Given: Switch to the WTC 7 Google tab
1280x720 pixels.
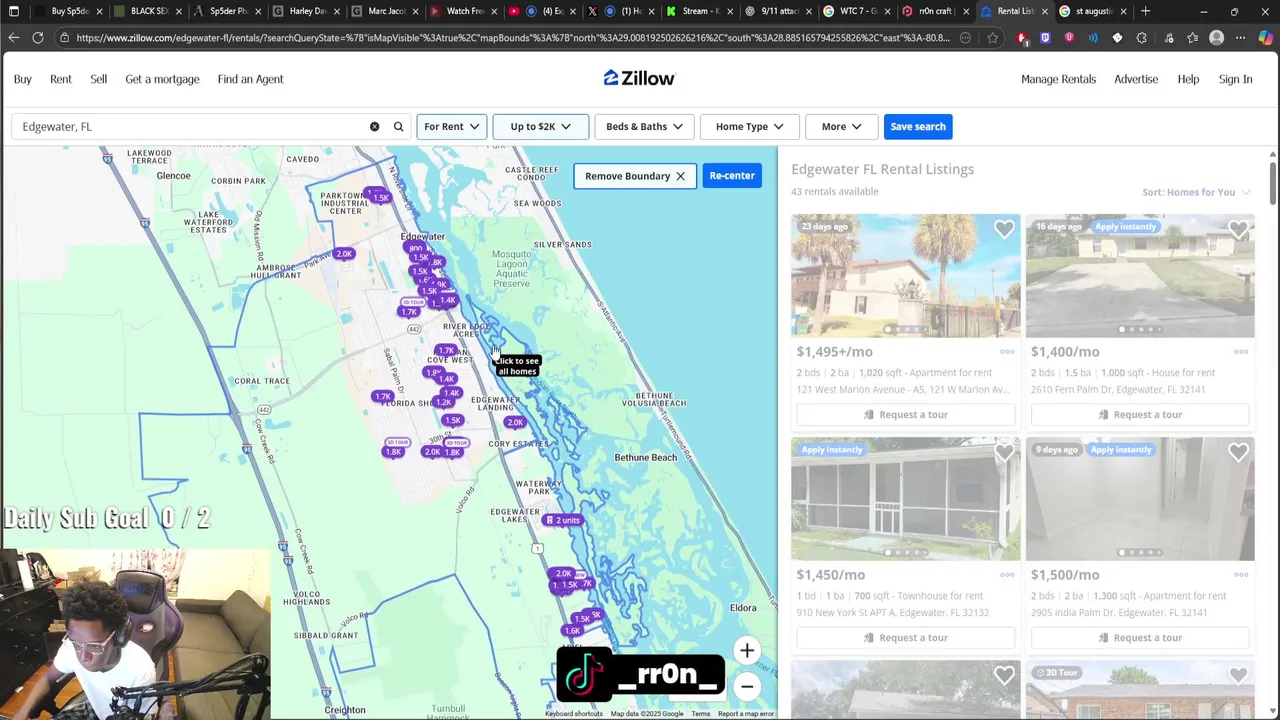Looking at the screenshot, I should coord(856,11).
